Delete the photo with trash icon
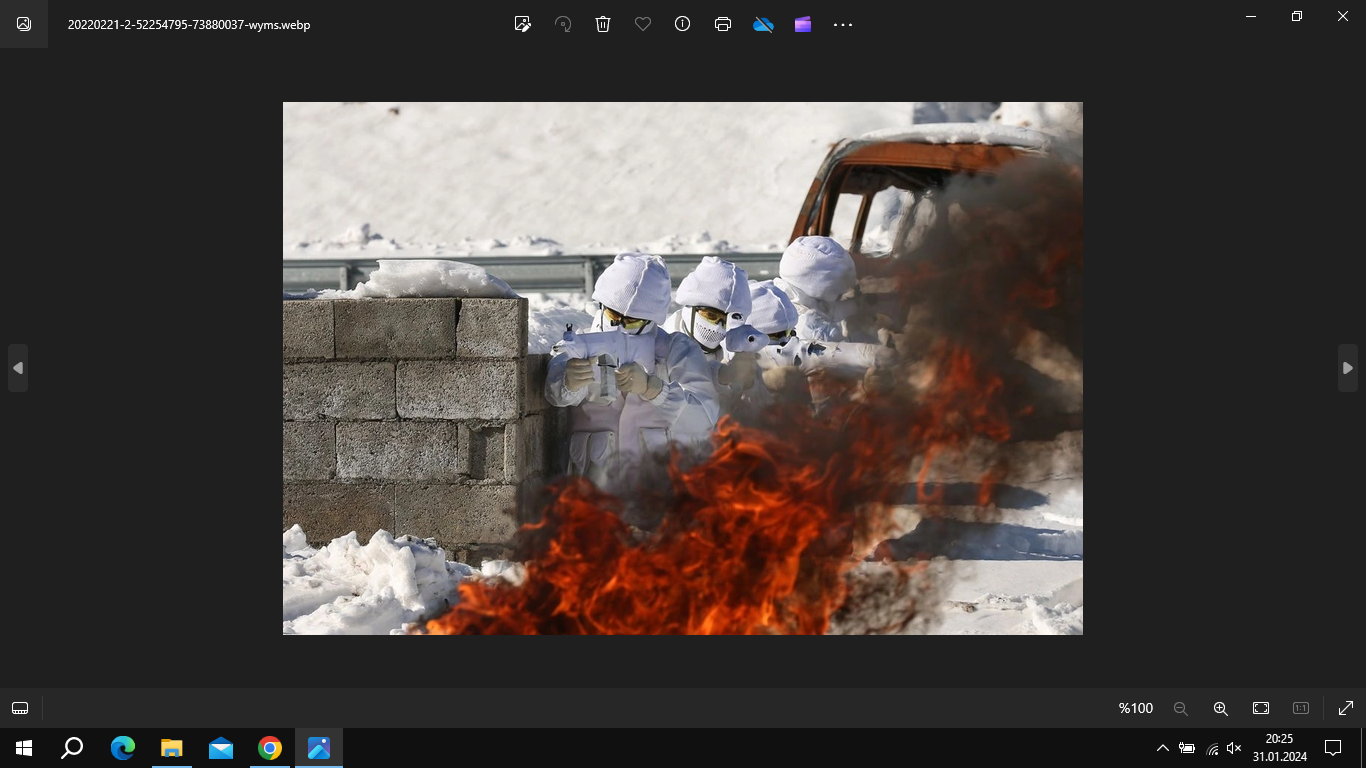The width and height of the screenshot is (1366, 768). 603,24
